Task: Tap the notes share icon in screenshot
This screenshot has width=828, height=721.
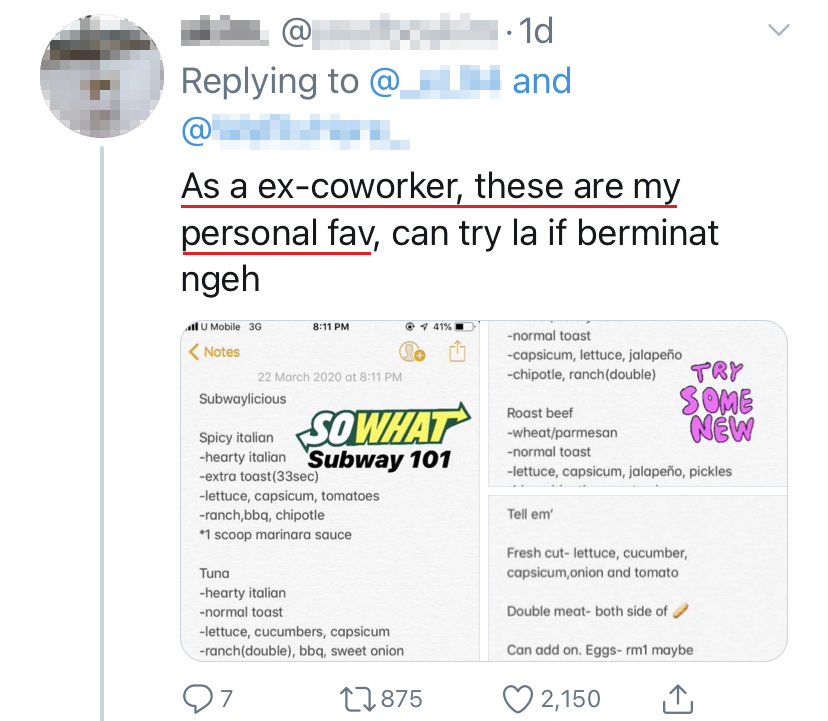Action: [x=457, y=351]
